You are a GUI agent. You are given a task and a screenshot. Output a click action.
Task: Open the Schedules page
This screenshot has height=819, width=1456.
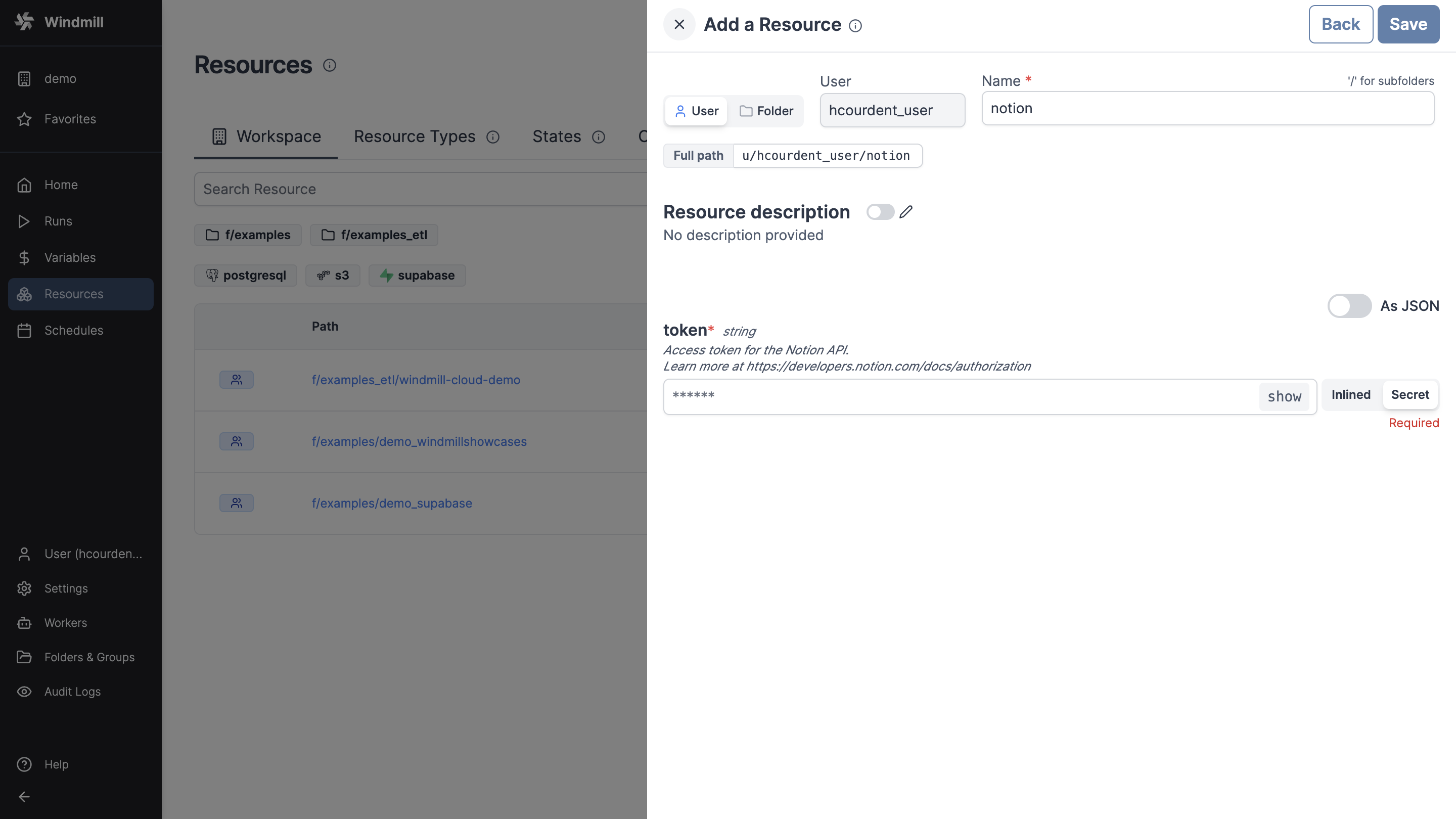point(73,330)
